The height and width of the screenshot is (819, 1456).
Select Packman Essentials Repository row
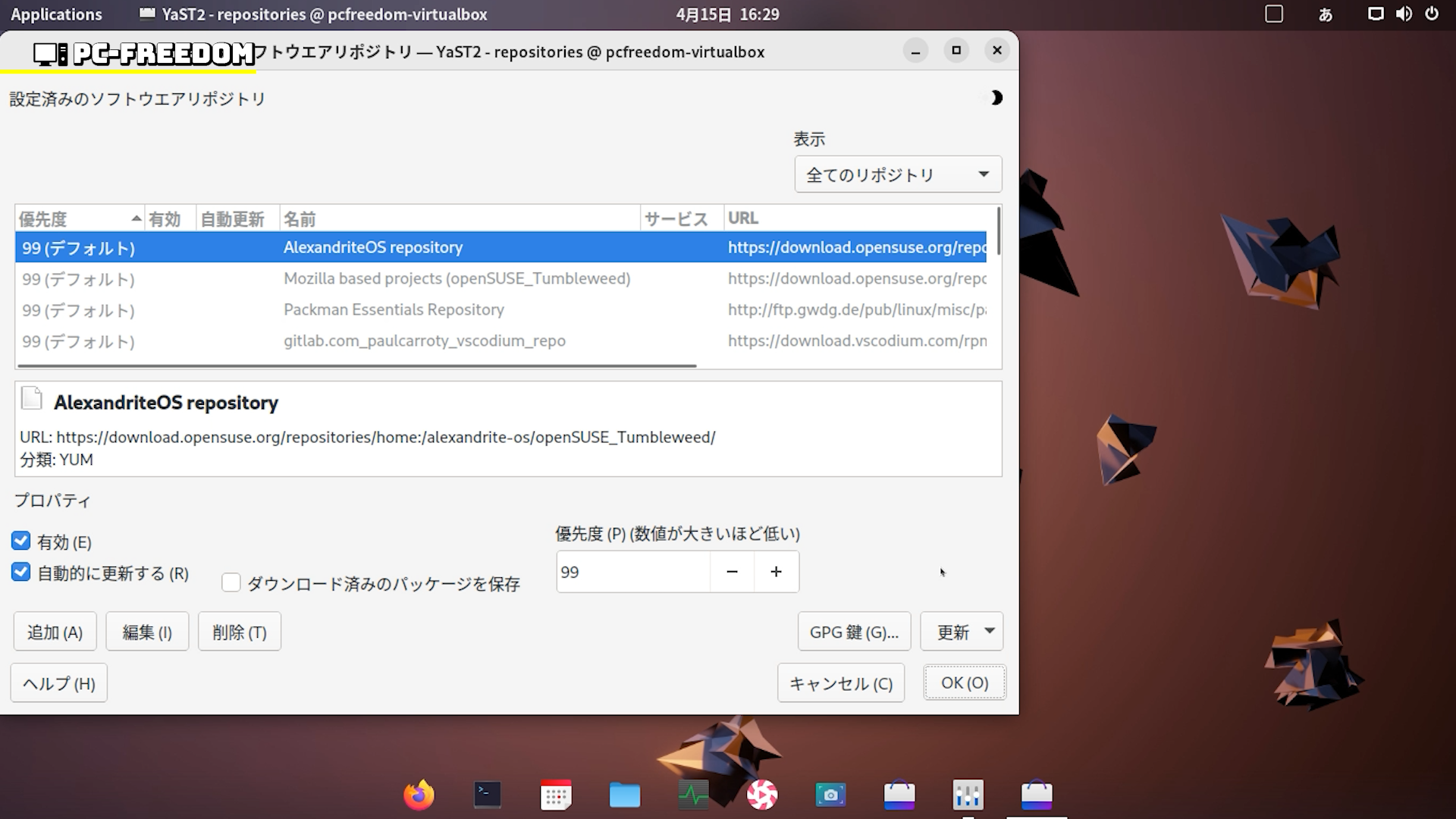pos(394,309)
